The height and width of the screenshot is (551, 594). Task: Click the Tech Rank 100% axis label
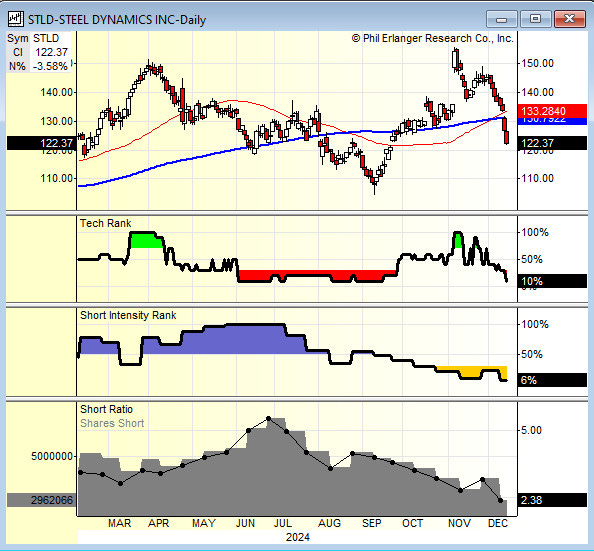click(x=535, y=232)
